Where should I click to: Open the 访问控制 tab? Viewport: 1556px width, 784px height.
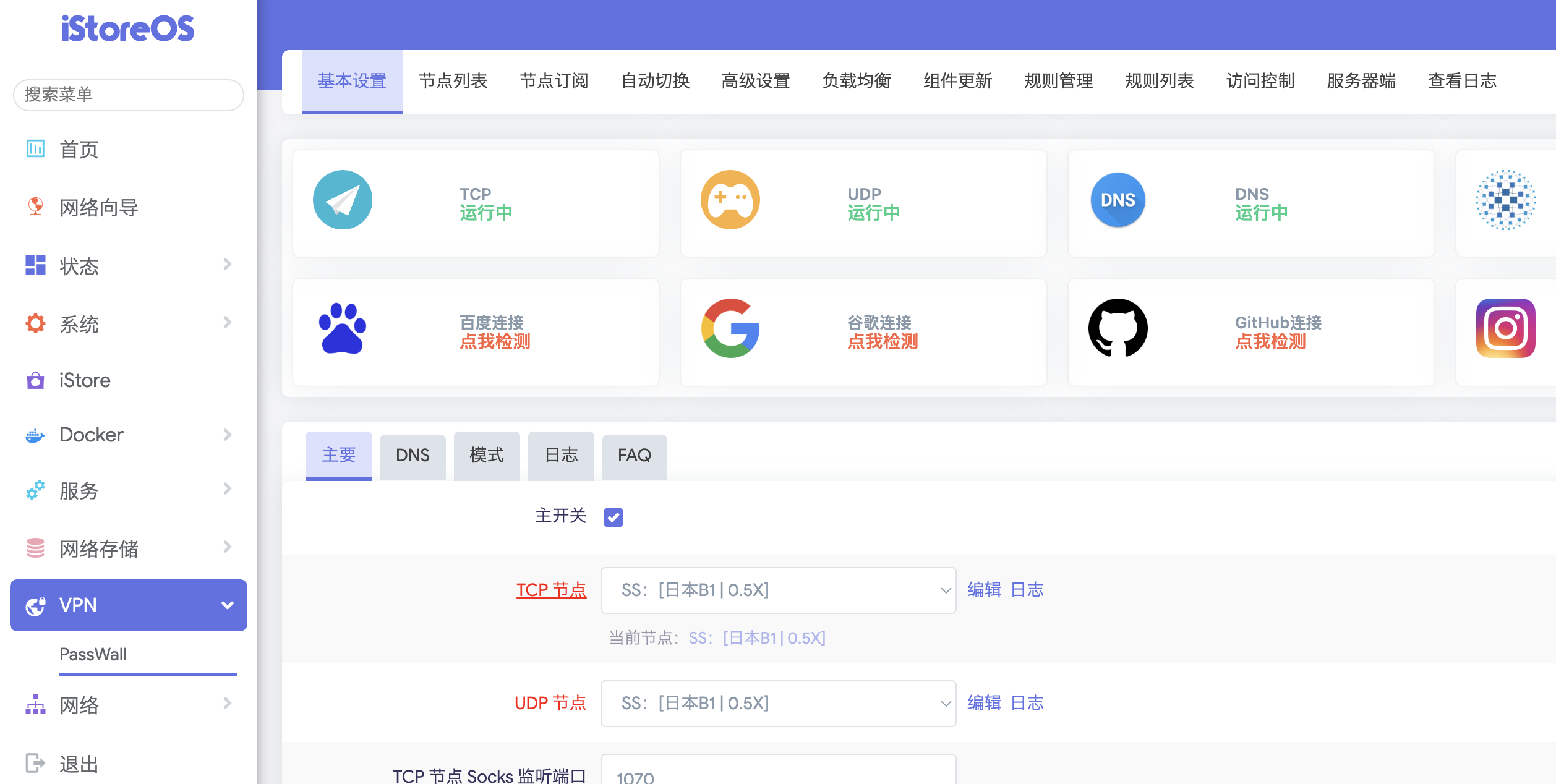[x=1260, y=81]
